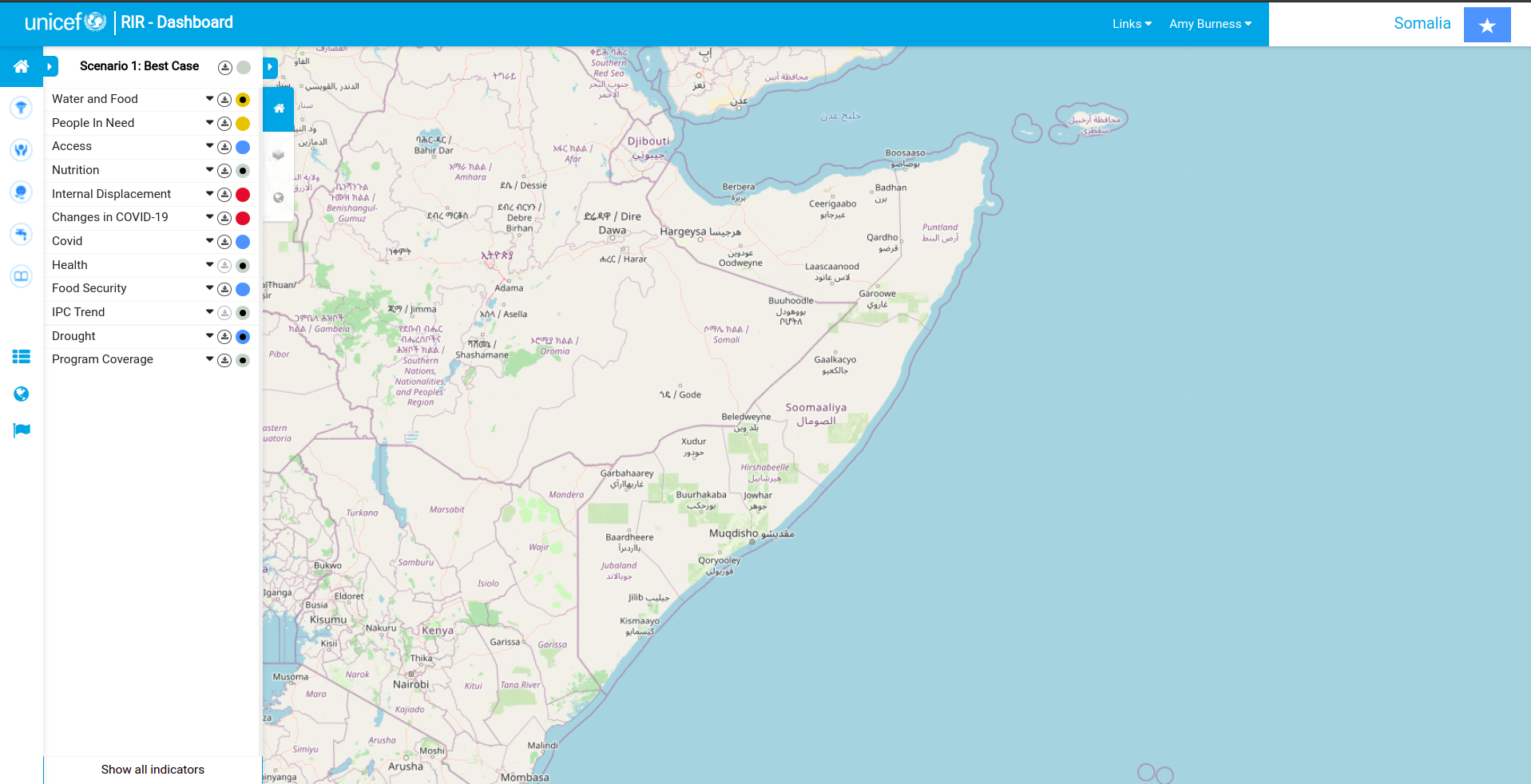
Task: Expand the Water and Food arrow
Action: point(209,99)
